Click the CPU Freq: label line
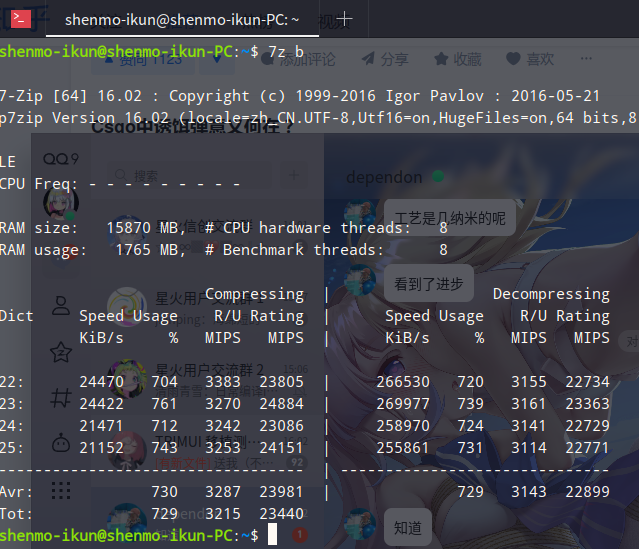Screen dimensions: 639x549 click(x=120, y=184)
